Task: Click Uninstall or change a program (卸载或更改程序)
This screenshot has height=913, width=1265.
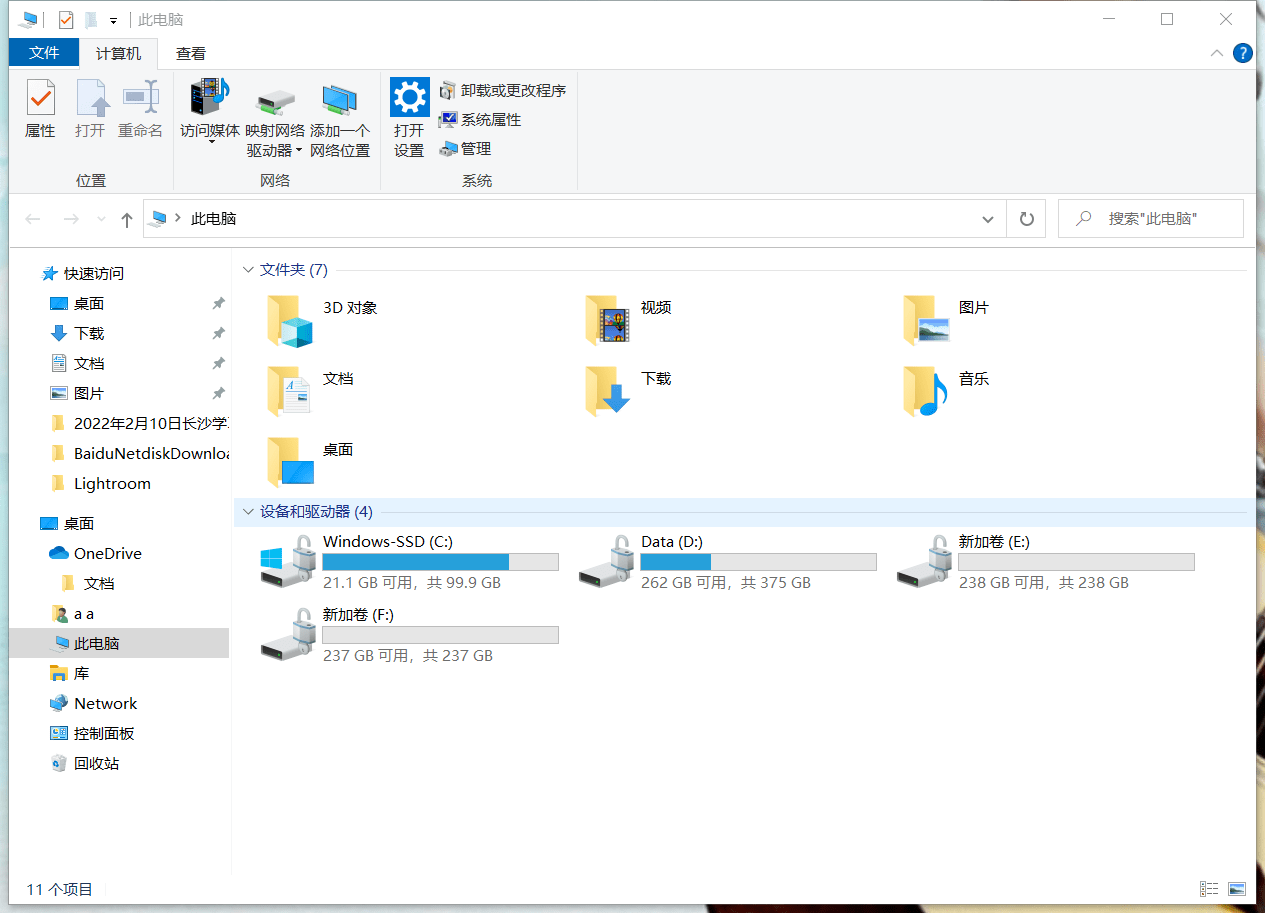Action: pyautogui.click(x=503, y=90)
